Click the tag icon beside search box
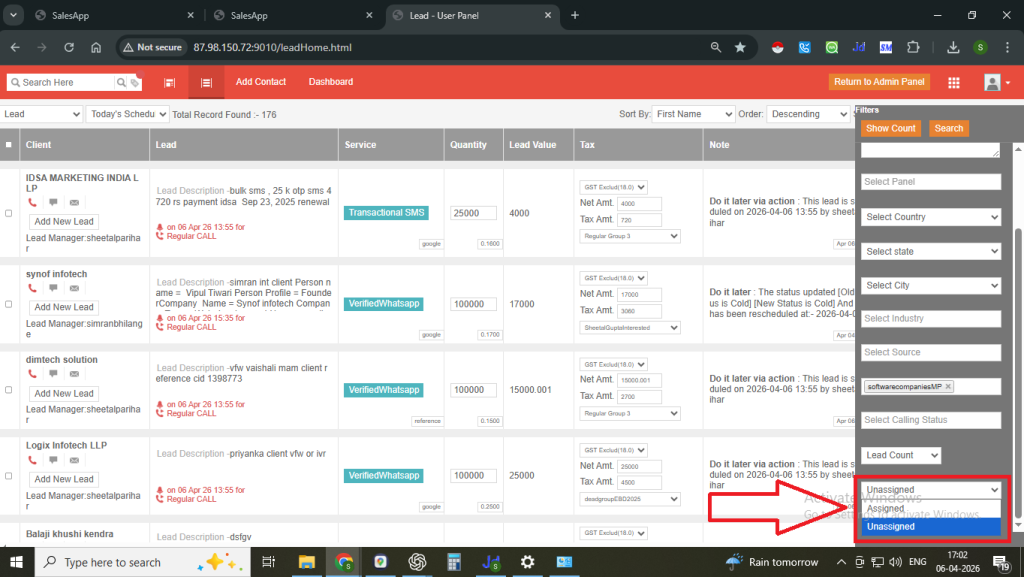This screenshot has height=577, width=1024. coord(134,83)
